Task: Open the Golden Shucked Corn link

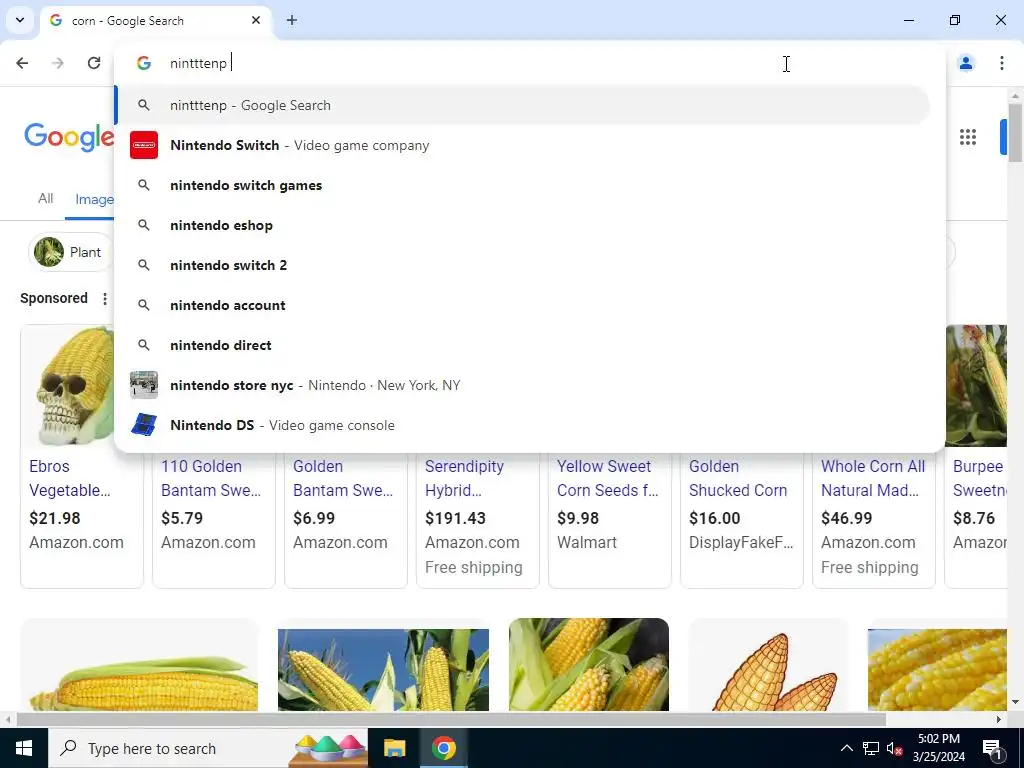Action: pyautogui.click(x=738, y=478)
